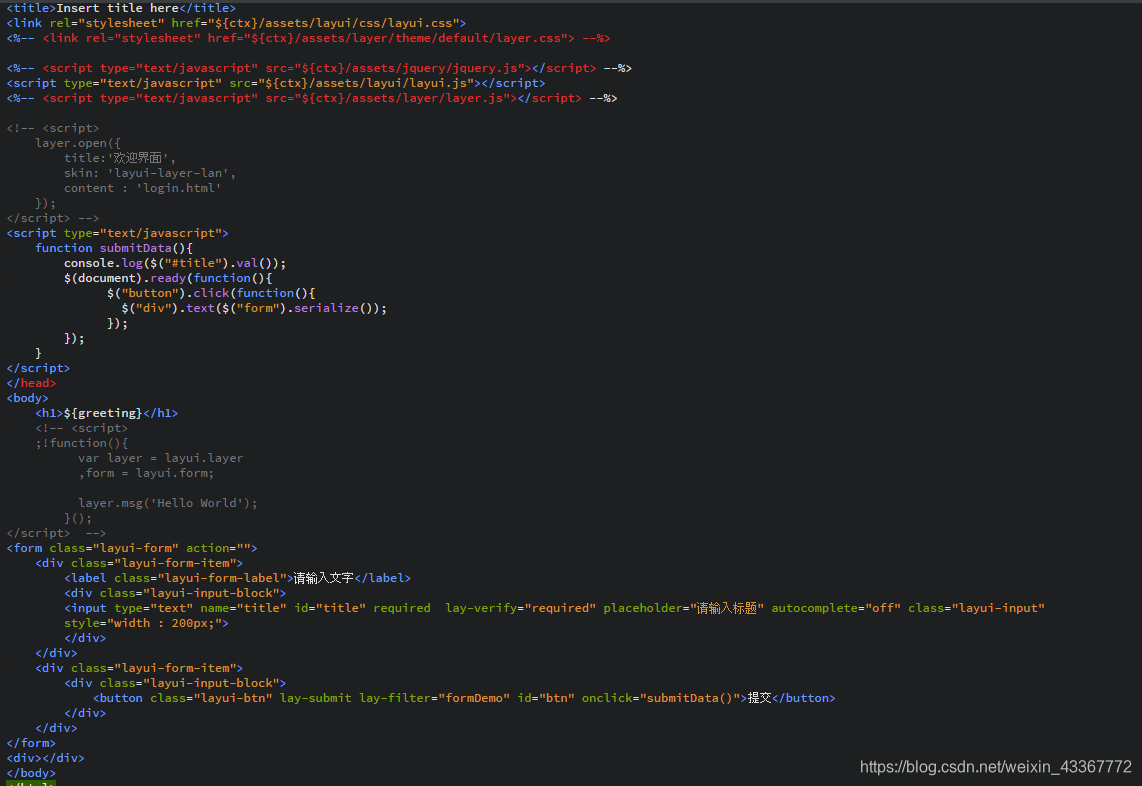
Task: Click the input type="text" name="title" line
Action: click(554, 608)
